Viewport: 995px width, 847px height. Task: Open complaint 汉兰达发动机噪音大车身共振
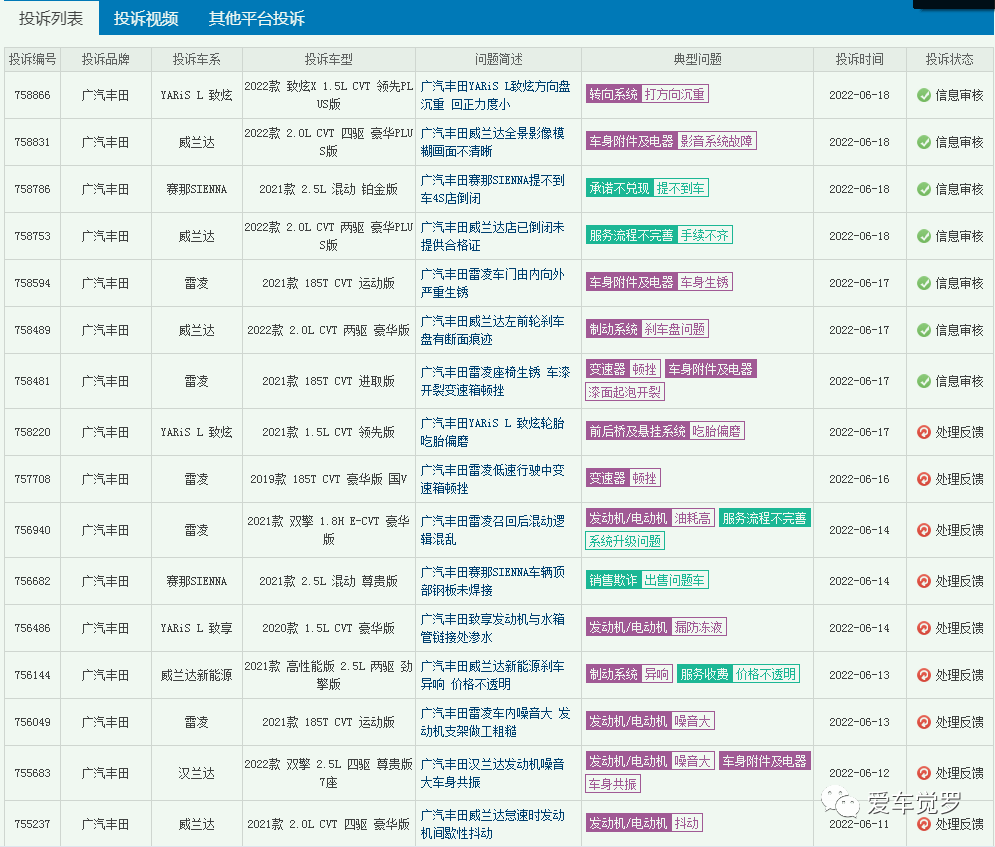[492, 773]
